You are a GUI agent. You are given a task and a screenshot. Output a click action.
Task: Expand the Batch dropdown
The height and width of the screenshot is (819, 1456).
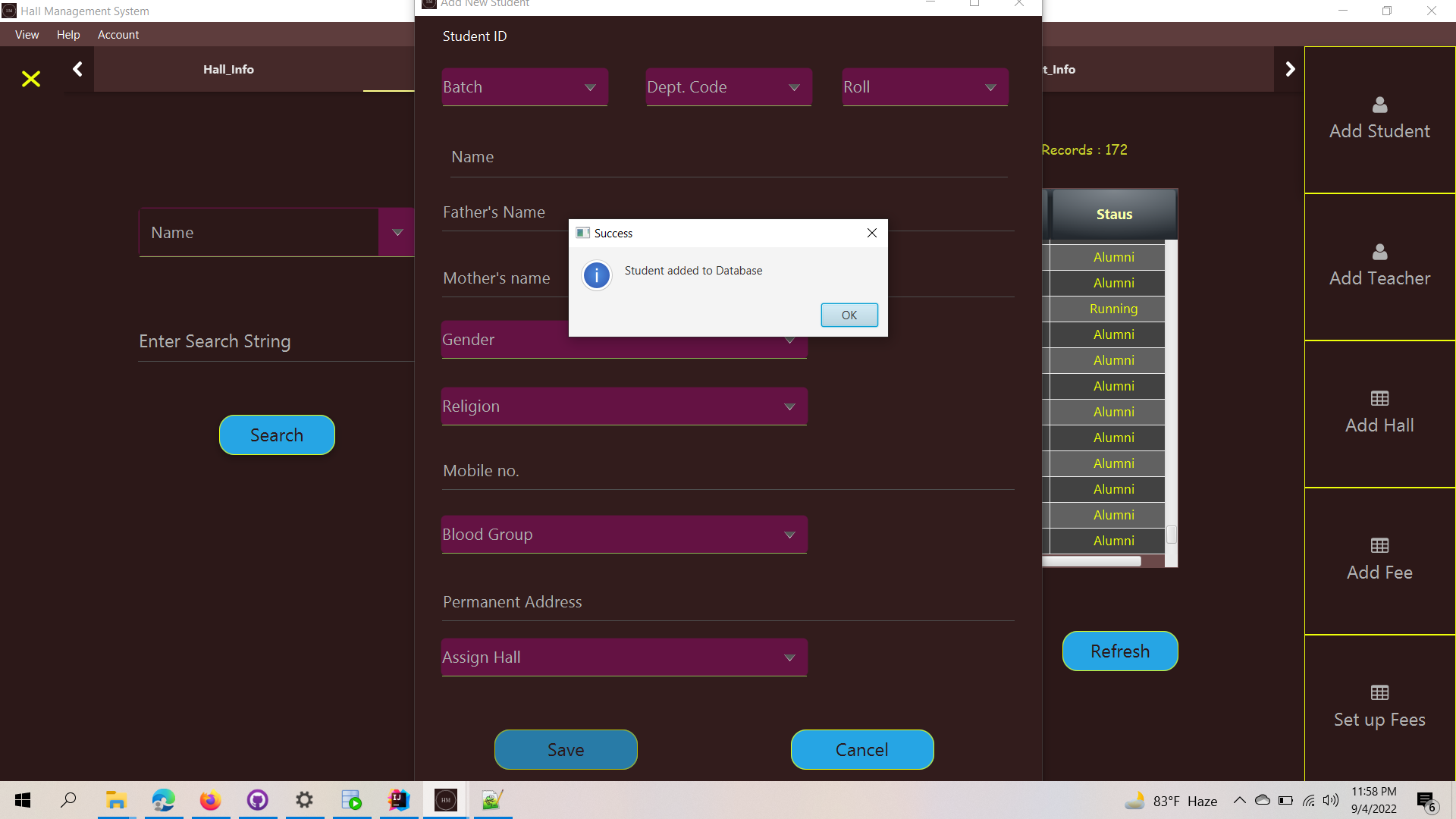tap(524, 86)
